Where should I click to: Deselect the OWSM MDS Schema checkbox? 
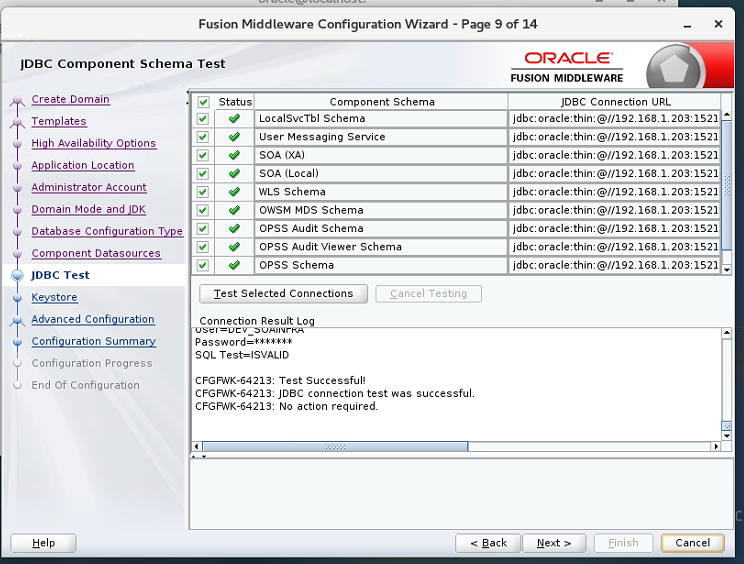[203, 210]
